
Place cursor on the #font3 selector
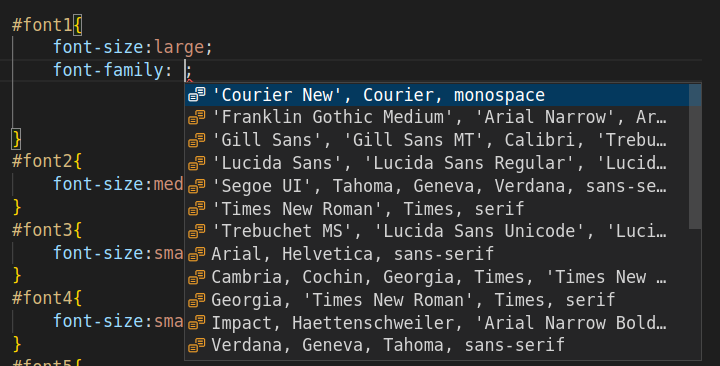[x=42, y=230]
